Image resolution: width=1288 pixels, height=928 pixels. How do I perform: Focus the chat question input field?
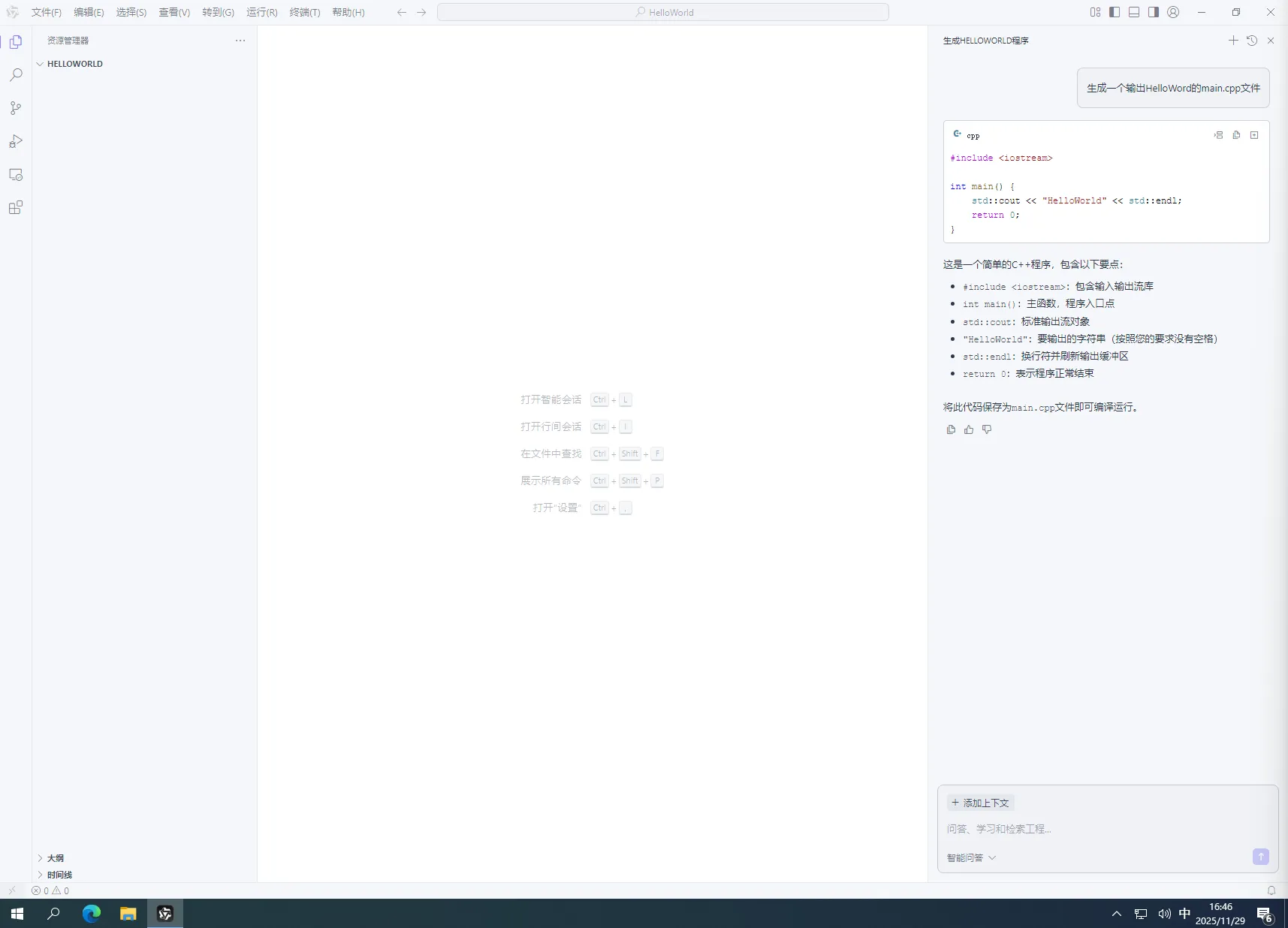(x=1107, y=829)
